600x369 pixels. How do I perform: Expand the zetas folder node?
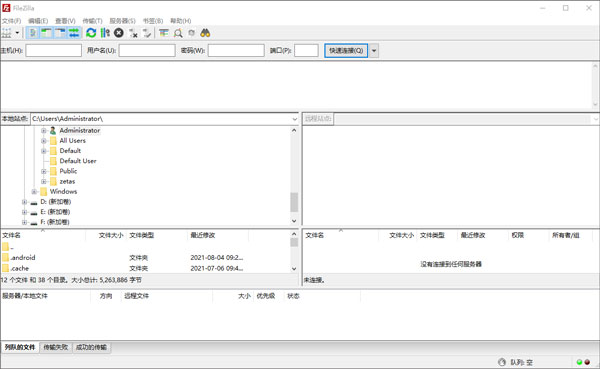(44, 181)
